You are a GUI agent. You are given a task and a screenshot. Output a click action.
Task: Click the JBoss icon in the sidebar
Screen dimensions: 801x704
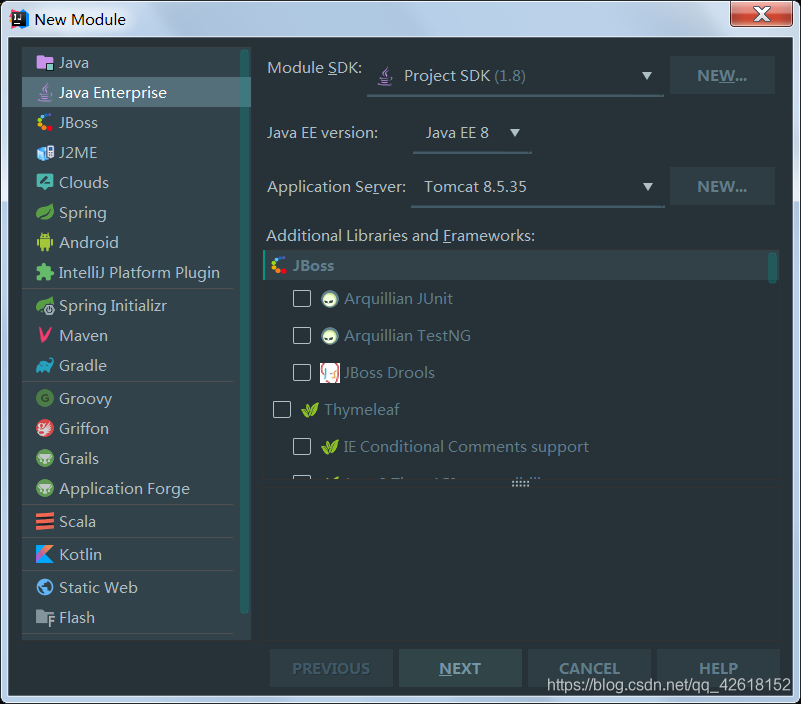[45, 123]
